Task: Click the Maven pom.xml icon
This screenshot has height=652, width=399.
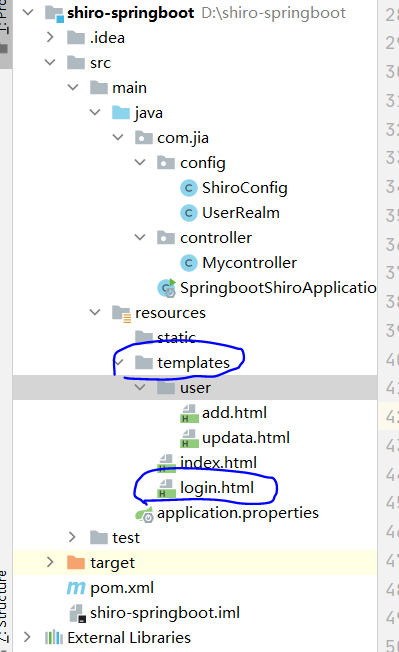Action: pyautogui.click(x=76, y=588)
